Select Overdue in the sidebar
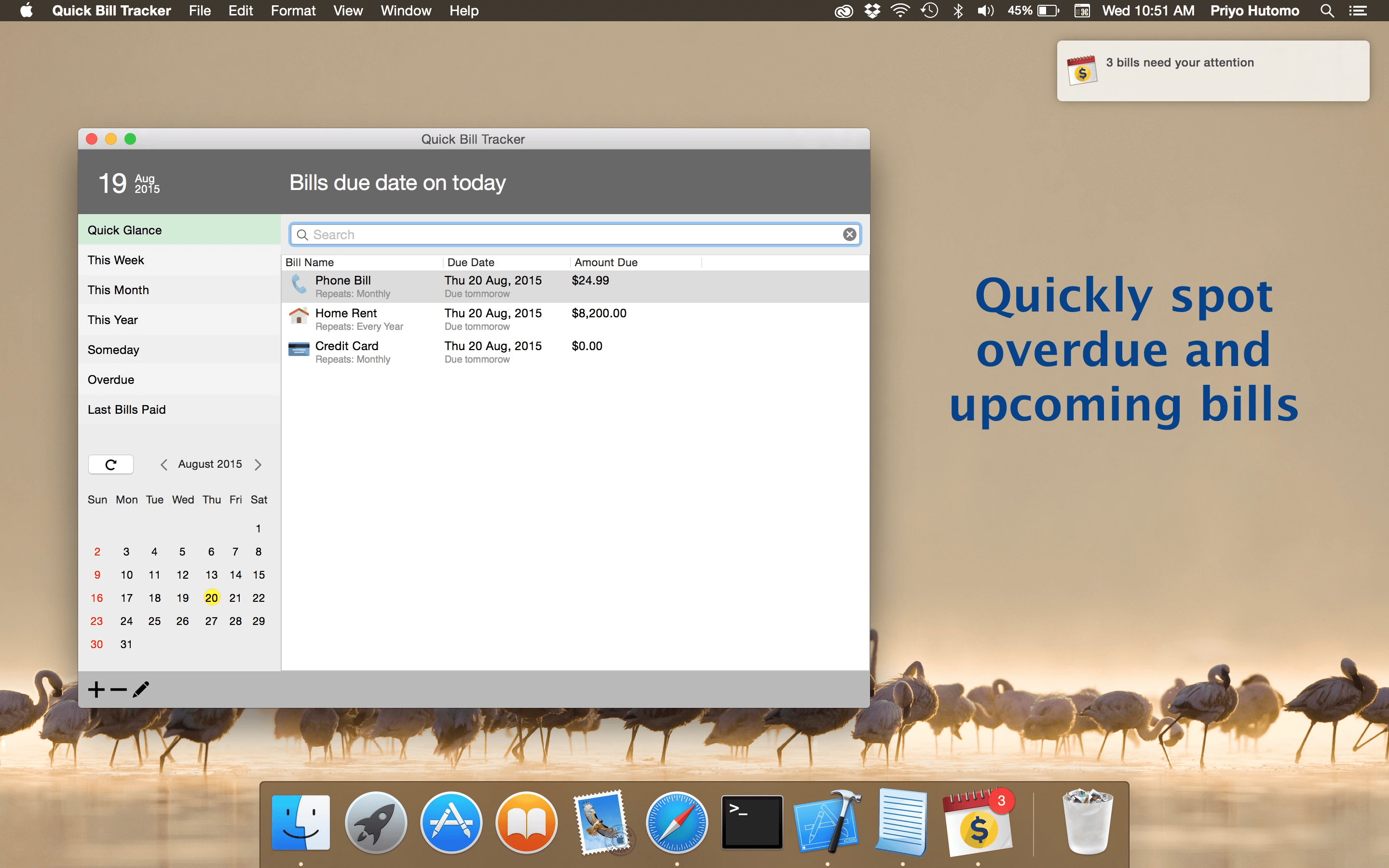 (111, 380)
